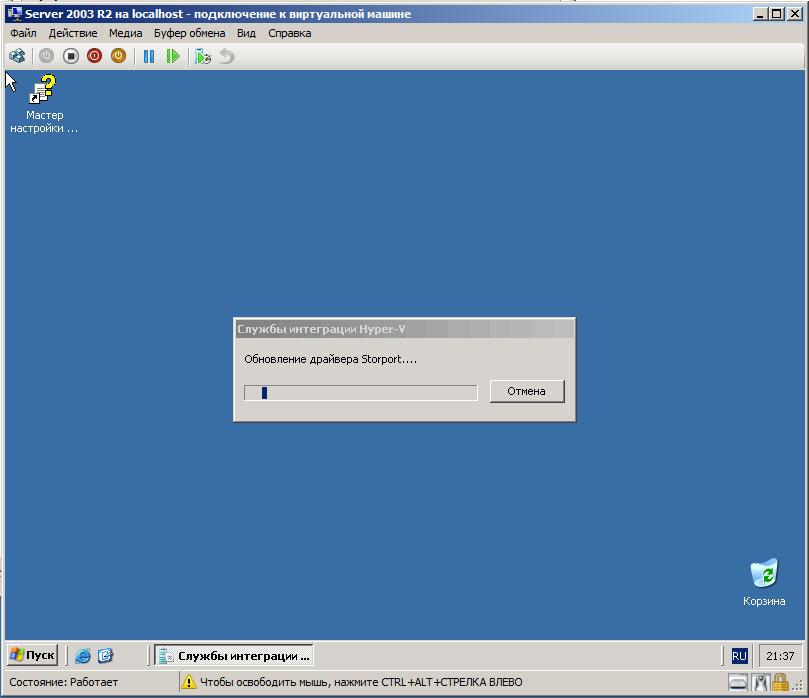Click the warning icon in status bar

189,681
